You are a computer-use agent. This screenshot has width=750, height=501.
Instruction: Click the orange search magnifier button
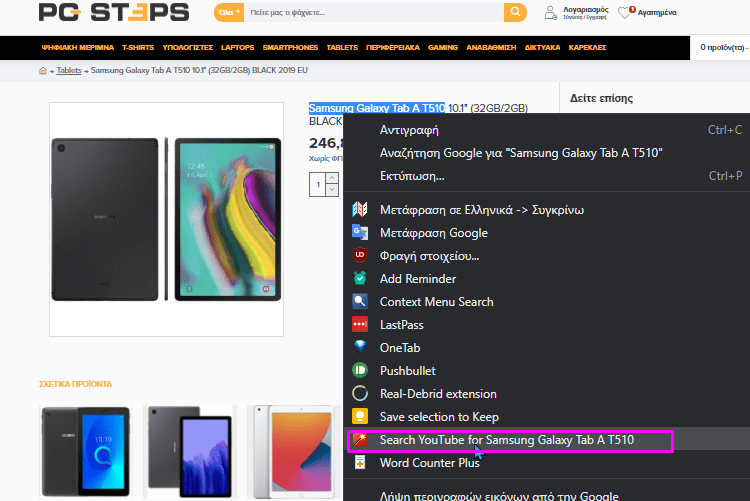tap(515, 12)
